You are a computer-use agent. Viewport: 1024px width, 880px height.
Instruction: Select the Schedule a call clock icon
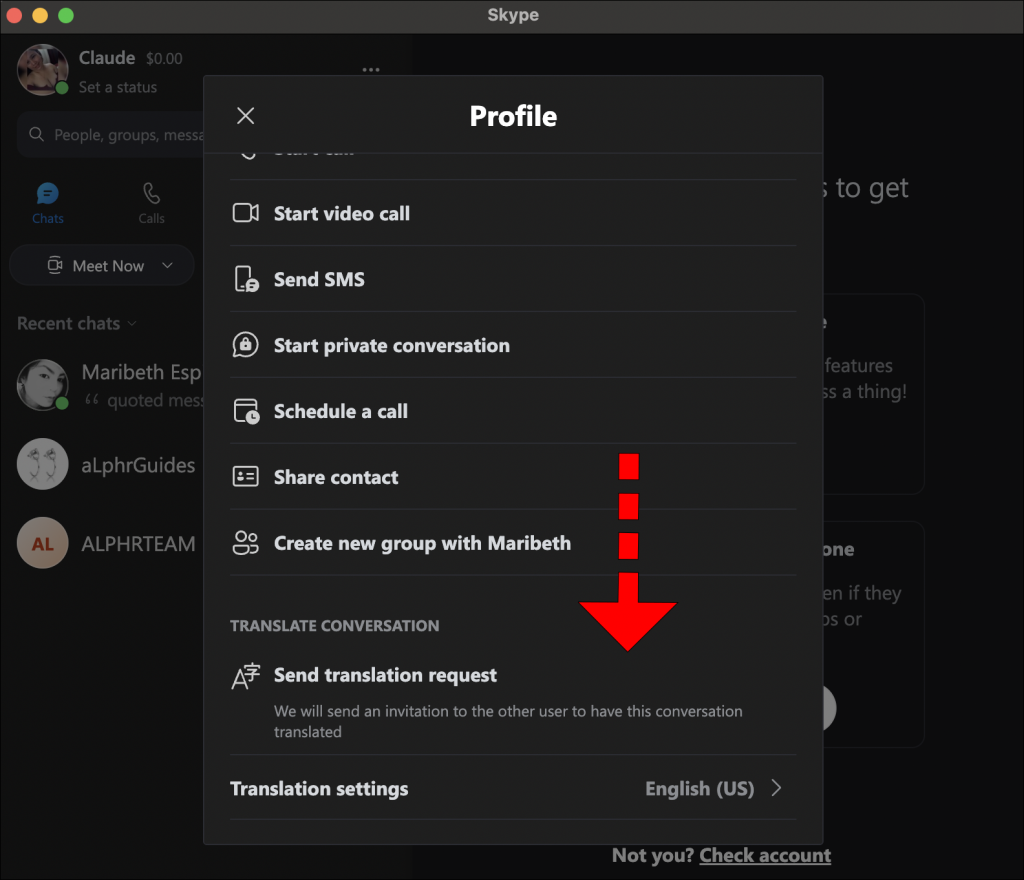(248, 411)
